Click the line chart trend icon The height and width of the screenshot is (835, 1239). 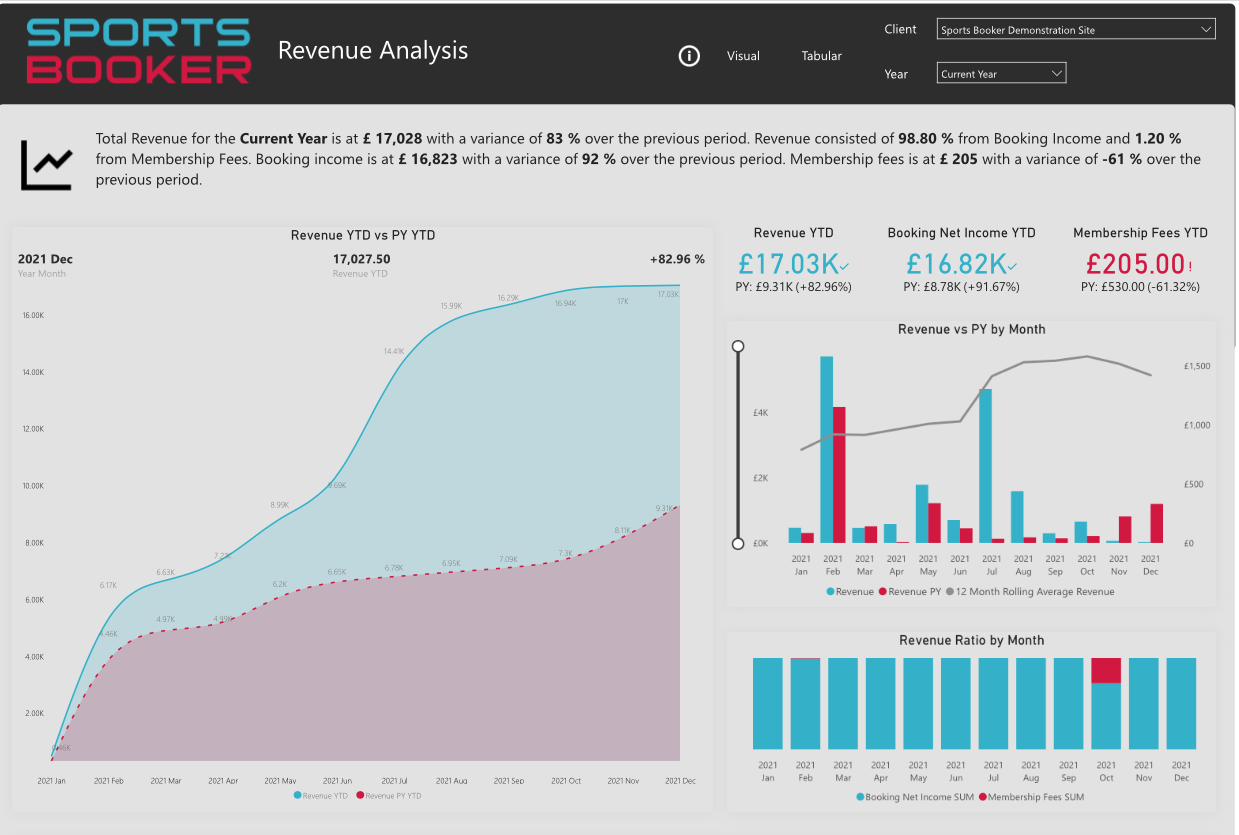[46, 165]
